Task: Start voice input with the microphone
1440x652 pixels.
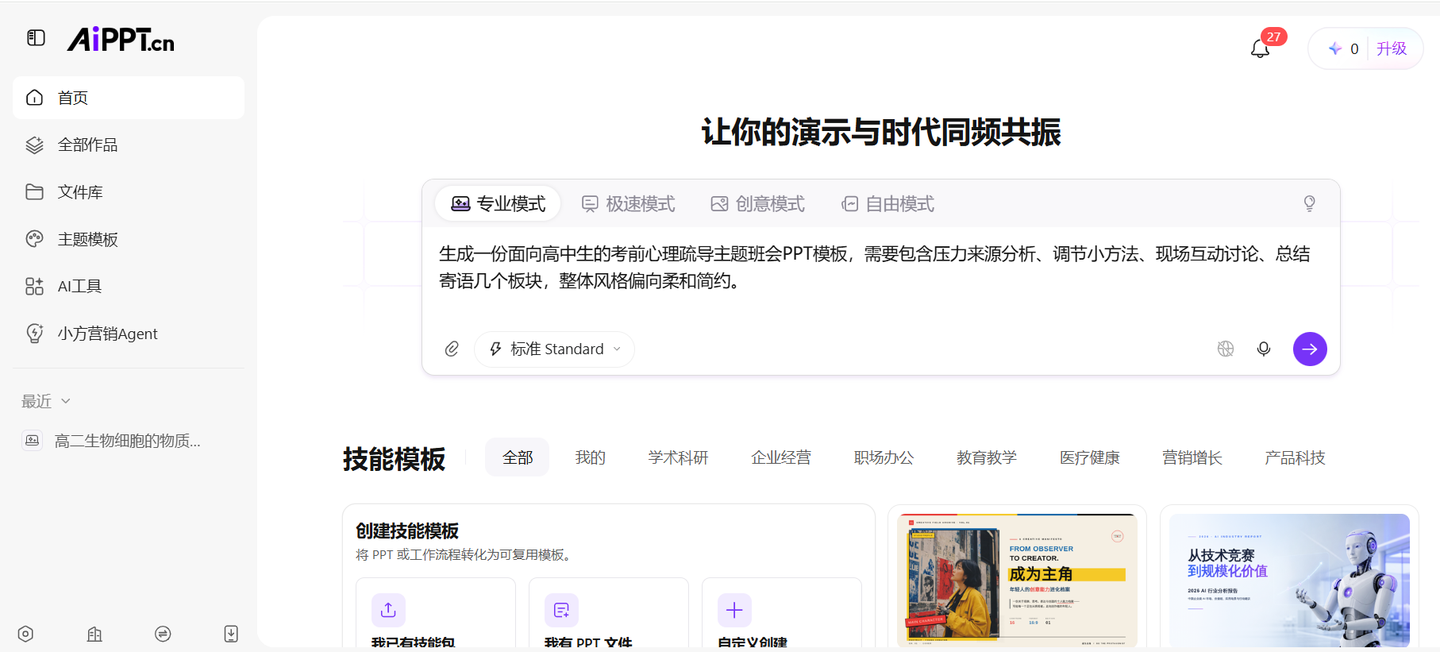Action: [1264, 349]
